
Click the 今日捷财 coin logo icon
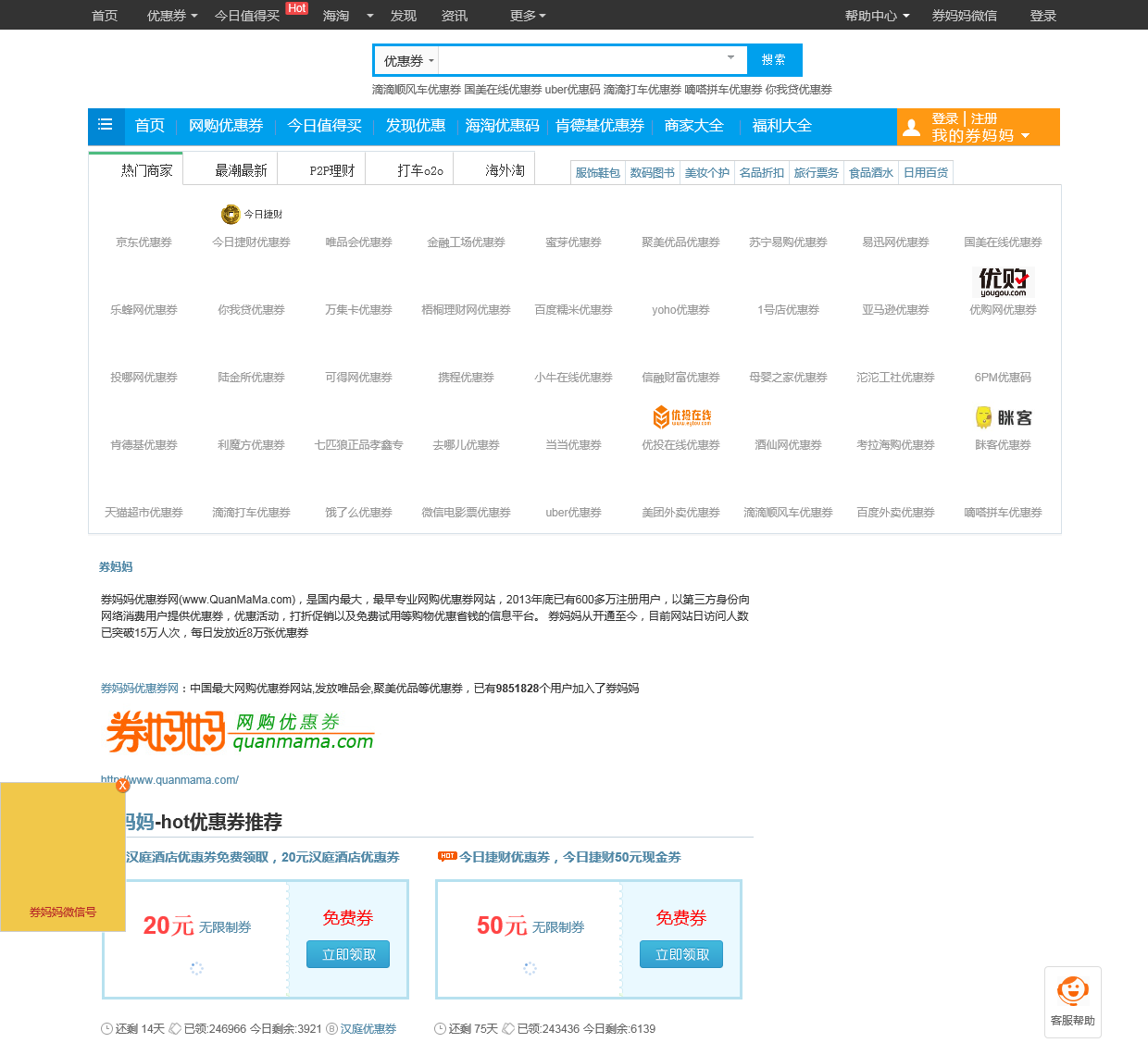[231, 215]
